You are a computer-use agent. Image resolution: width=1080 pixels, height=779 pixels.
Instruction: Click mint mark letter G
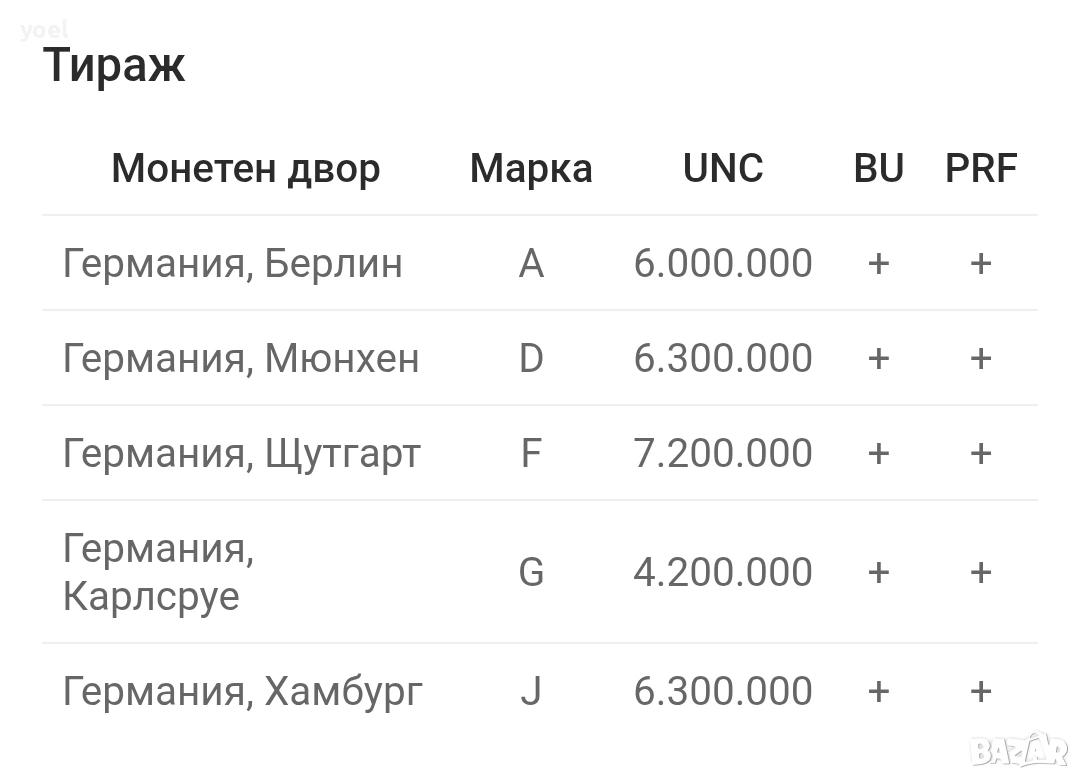531,572
